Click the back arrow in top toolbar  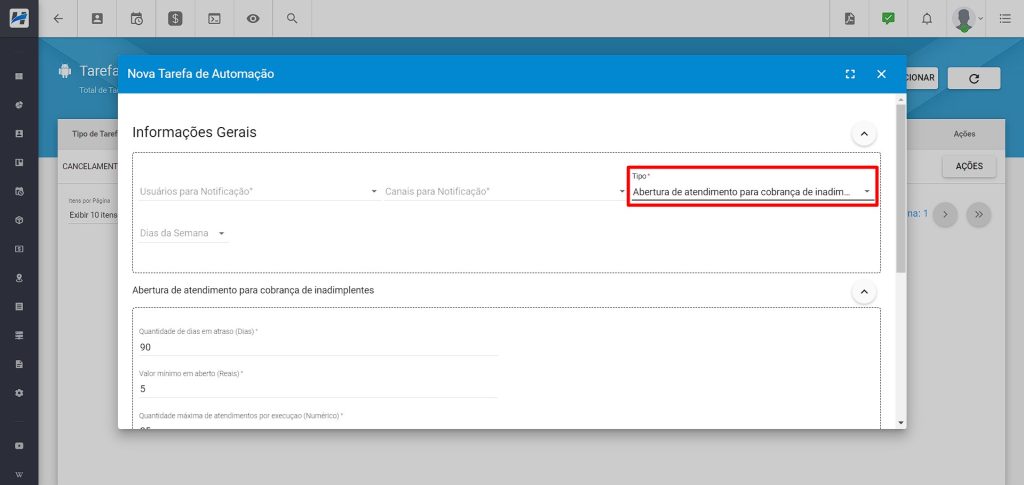pos(58,18)
